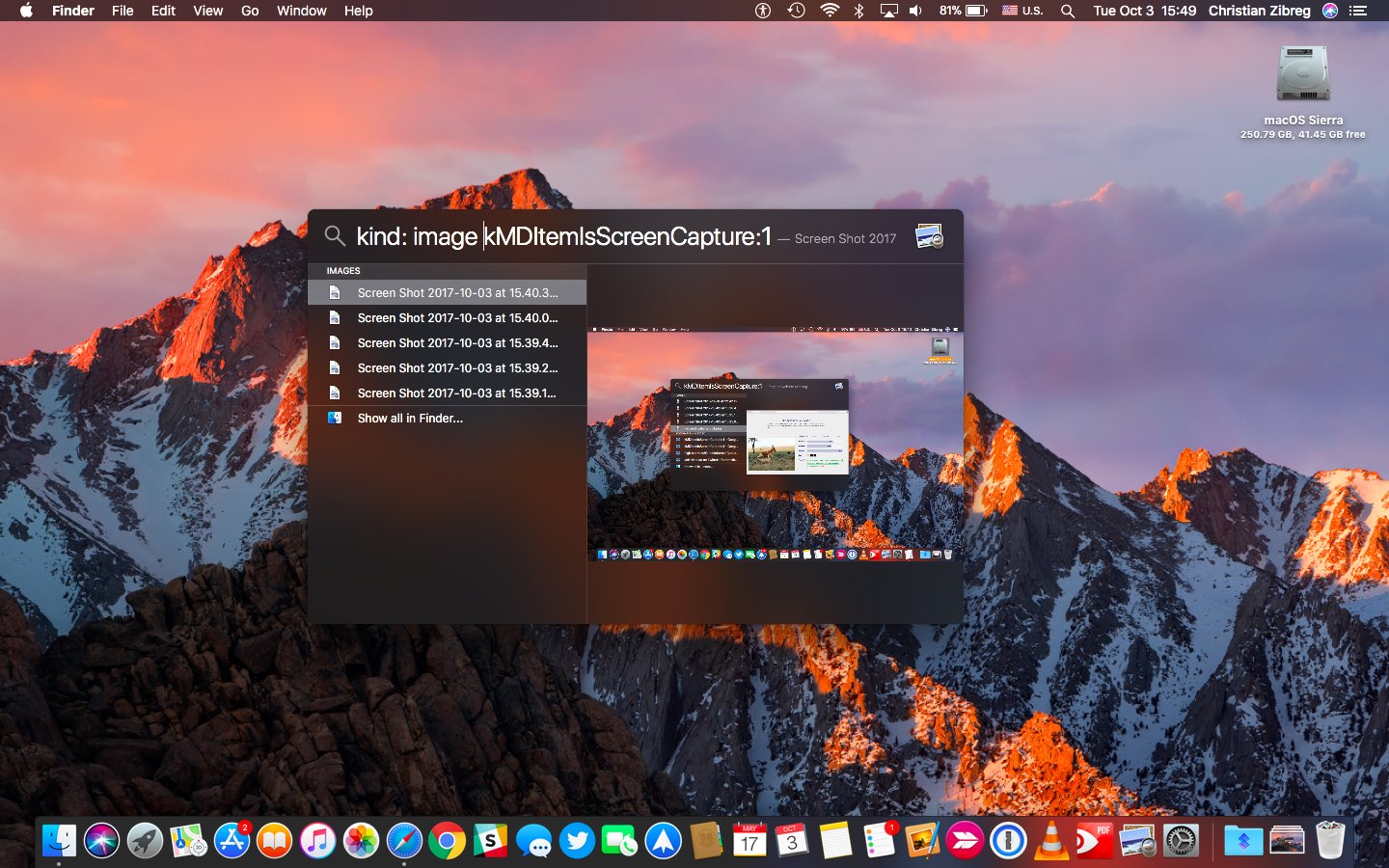
Task: Open AirPlay display menu
Action: (x=888, y=11)
